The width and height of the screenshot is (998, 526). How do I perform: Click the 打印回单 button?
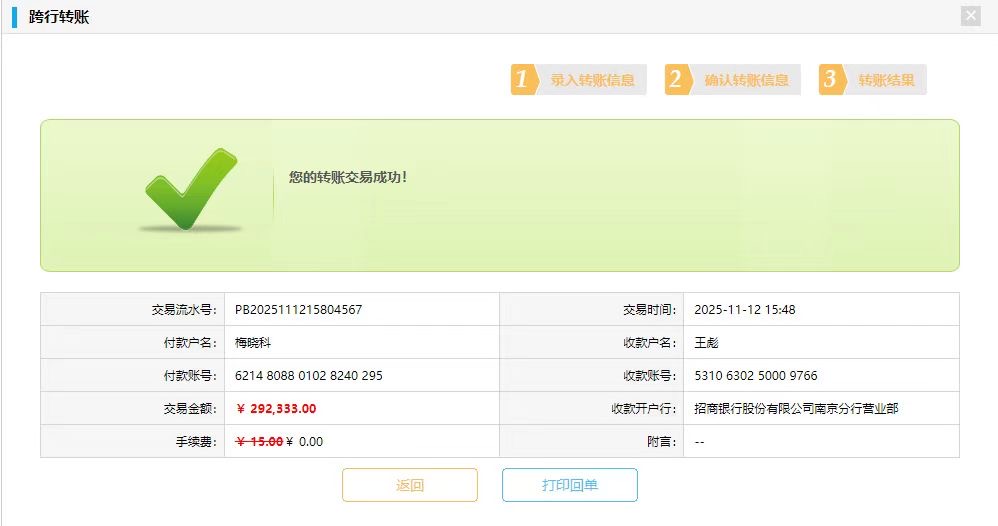tap(570, 485)
